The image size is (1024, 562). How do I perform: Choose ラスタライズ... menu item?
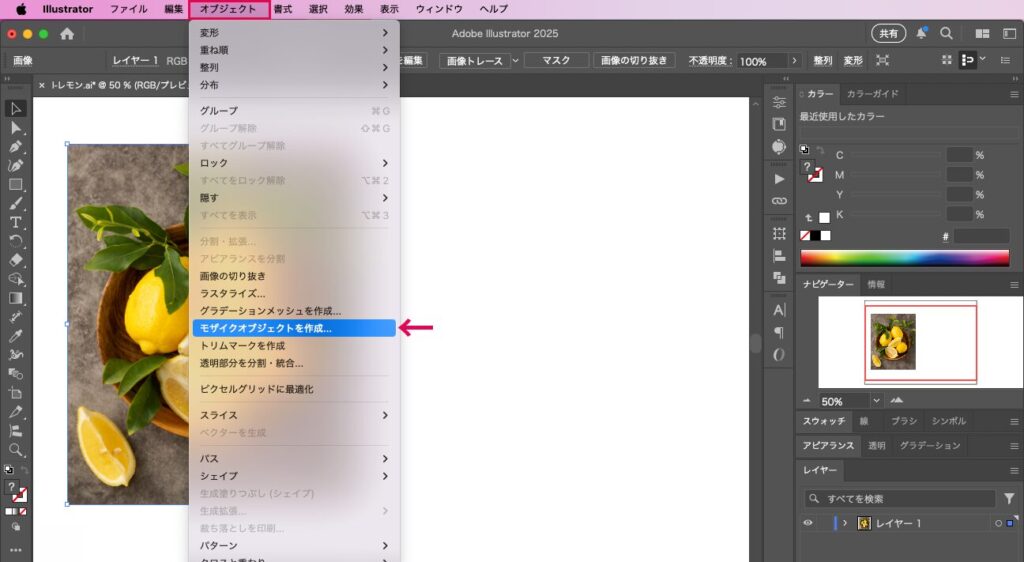point(294,294)
